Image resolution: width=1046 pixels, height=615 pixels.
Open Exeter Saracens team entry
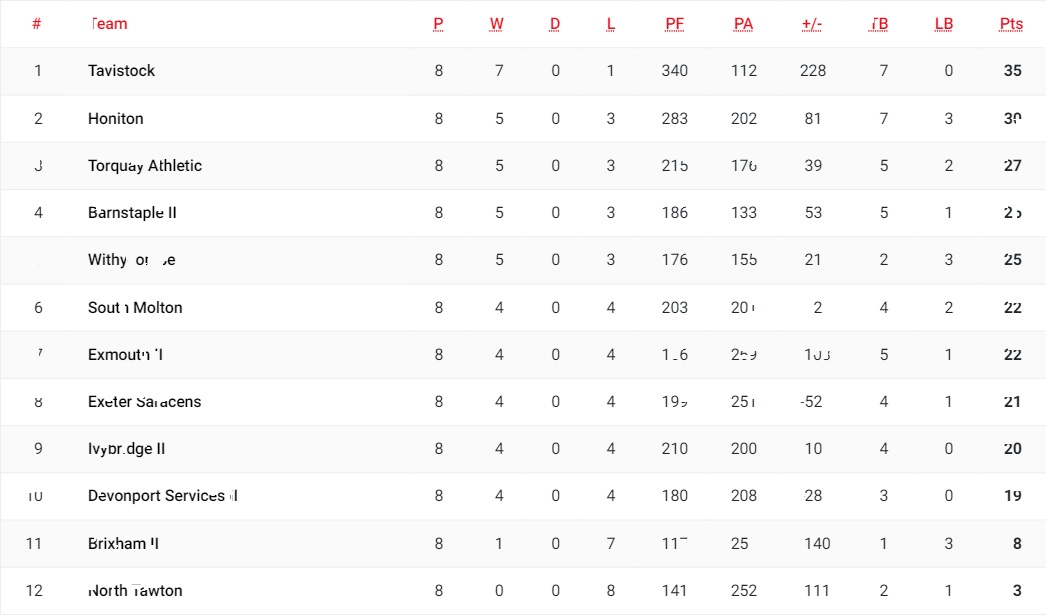tap(144, 402)
